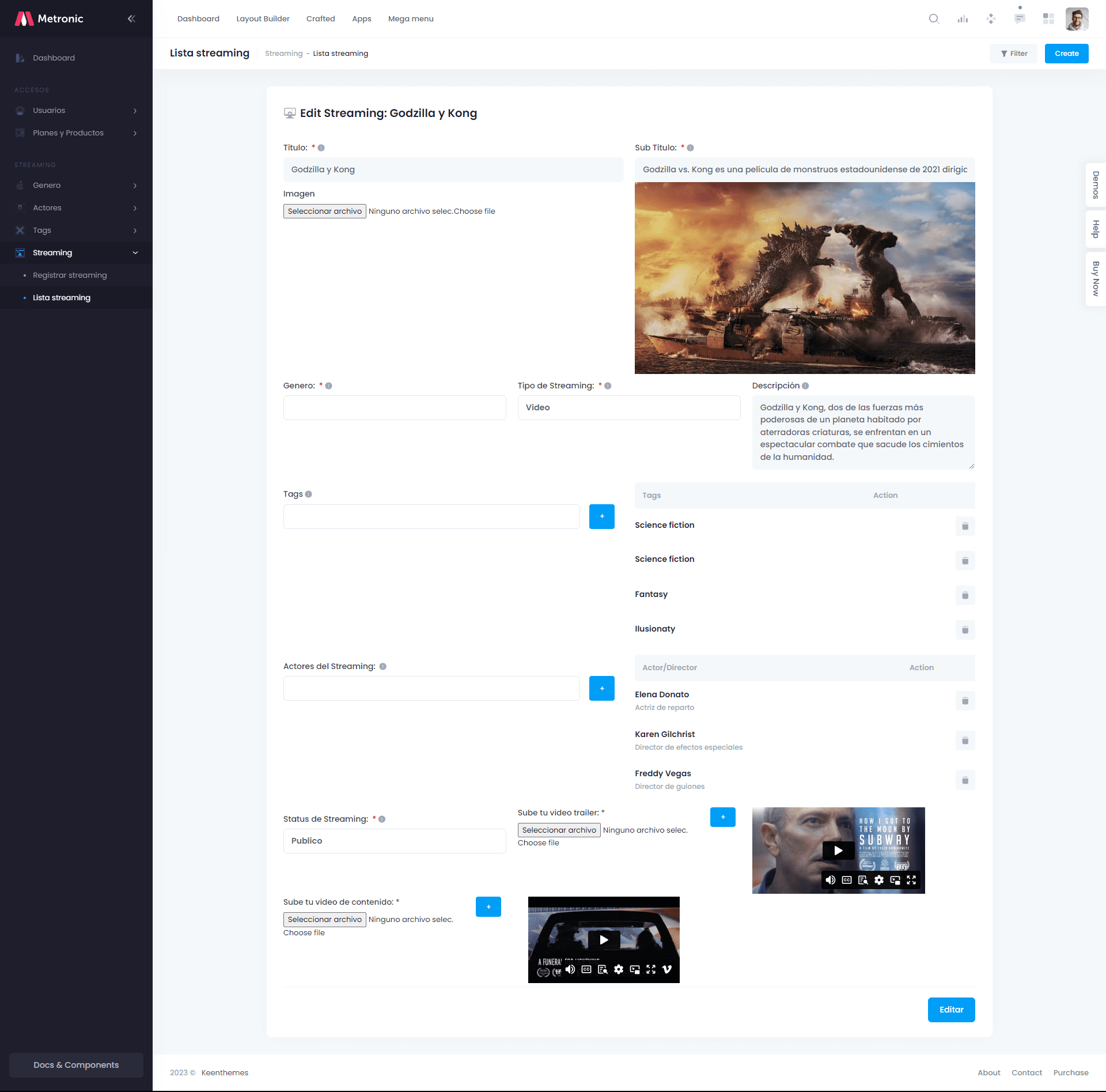Enable closed captions on the trailer video
Viewport: 1106px width, 1092px height.
tap(846, 880)
